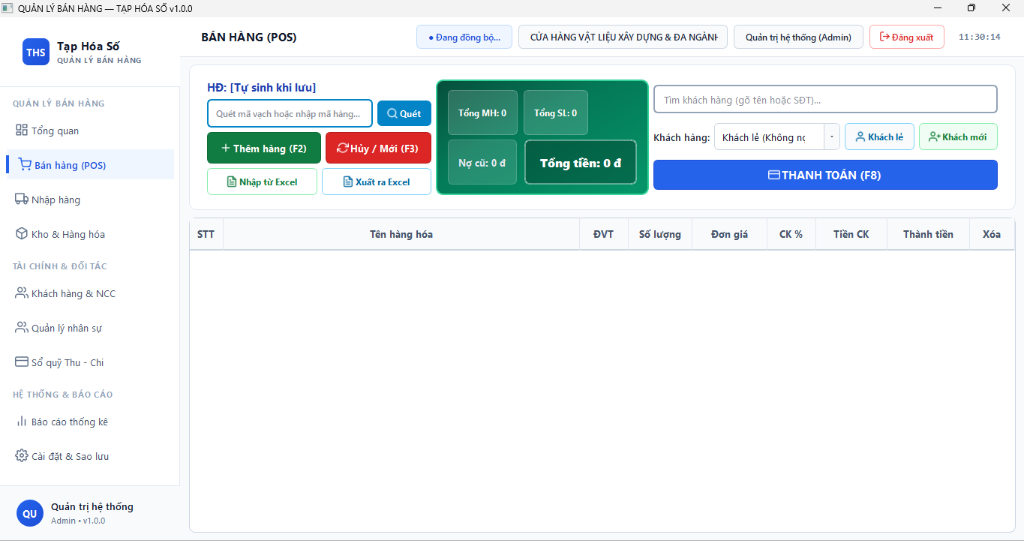Click the Xóa column header
1024x541 pixels.
pyautogui.click(x=991, y=234)
